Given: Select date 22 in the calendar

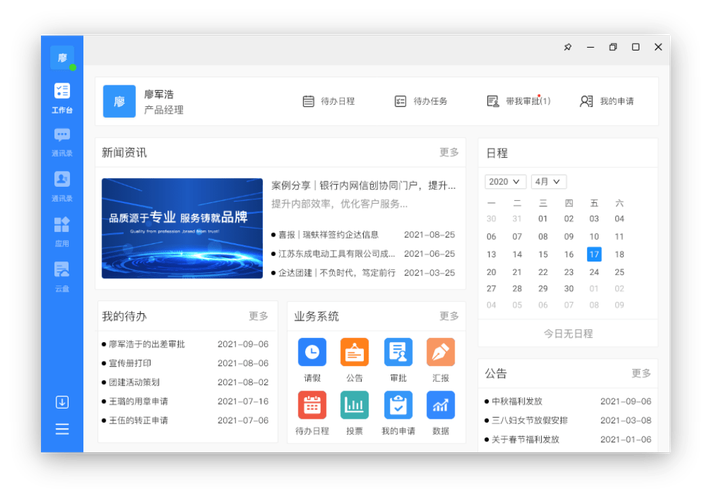Looking at the screenshot, I should pyautogui.click(x=543, y=272).
